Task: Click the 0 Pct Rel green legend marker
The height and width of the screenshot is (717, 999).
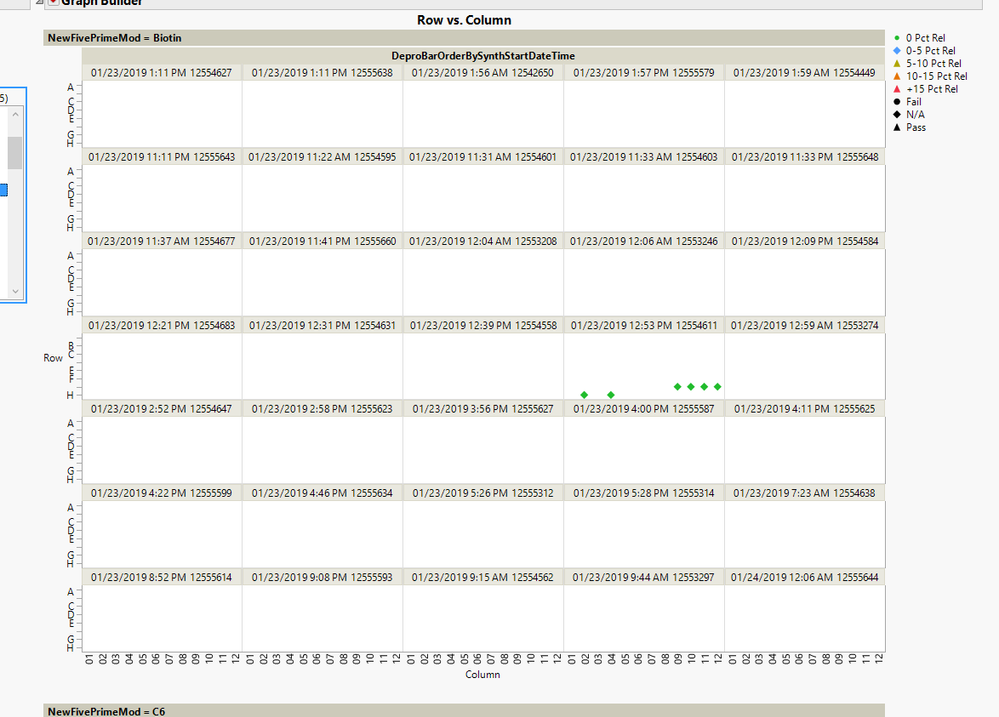Action: [x=897, y=38]
